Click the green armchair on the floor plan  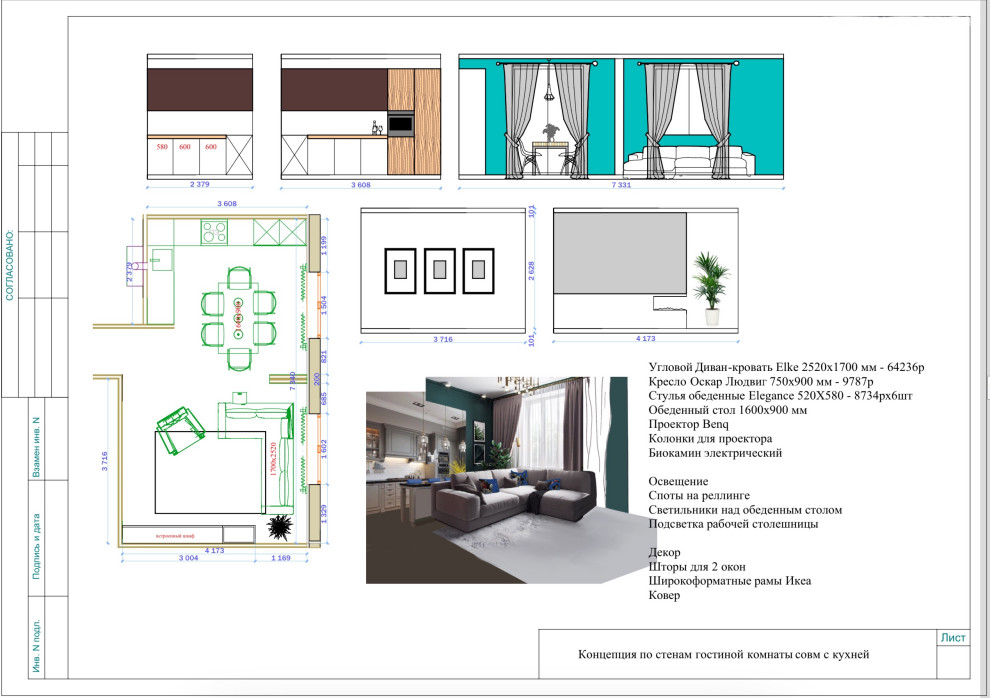pos(179,421)
